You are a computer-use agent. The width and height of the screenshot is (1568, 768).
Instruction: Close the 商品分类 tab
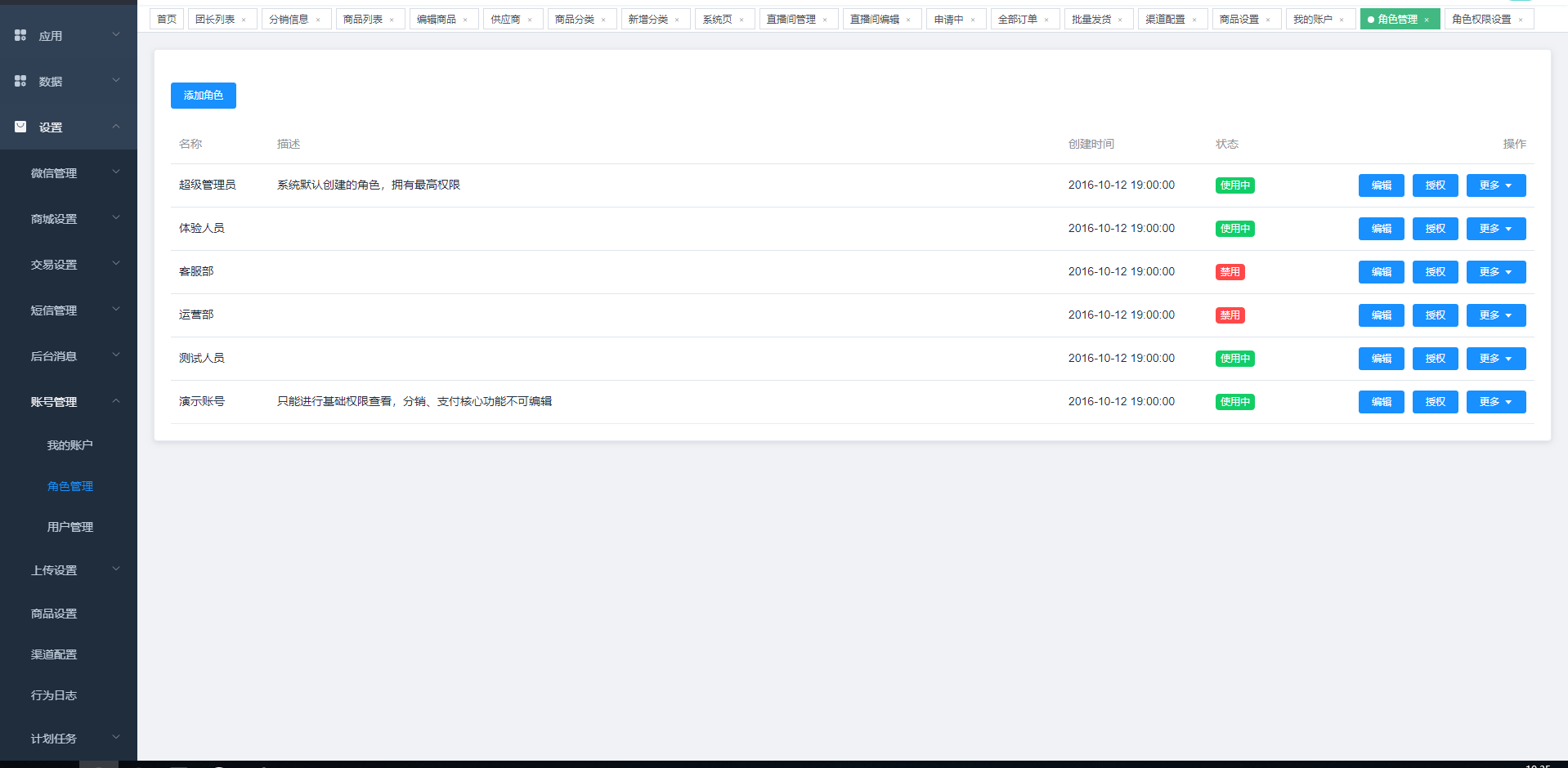[x=603, y=20]
